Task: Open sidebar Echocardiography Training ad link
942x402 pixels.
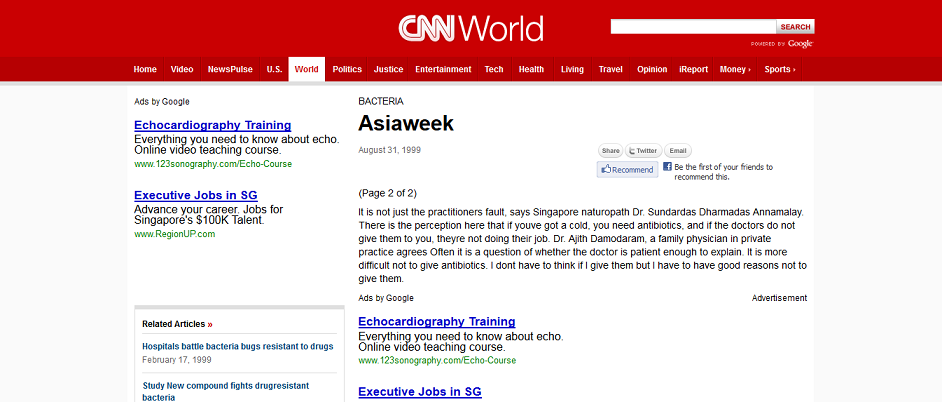Action: (213, 126)
